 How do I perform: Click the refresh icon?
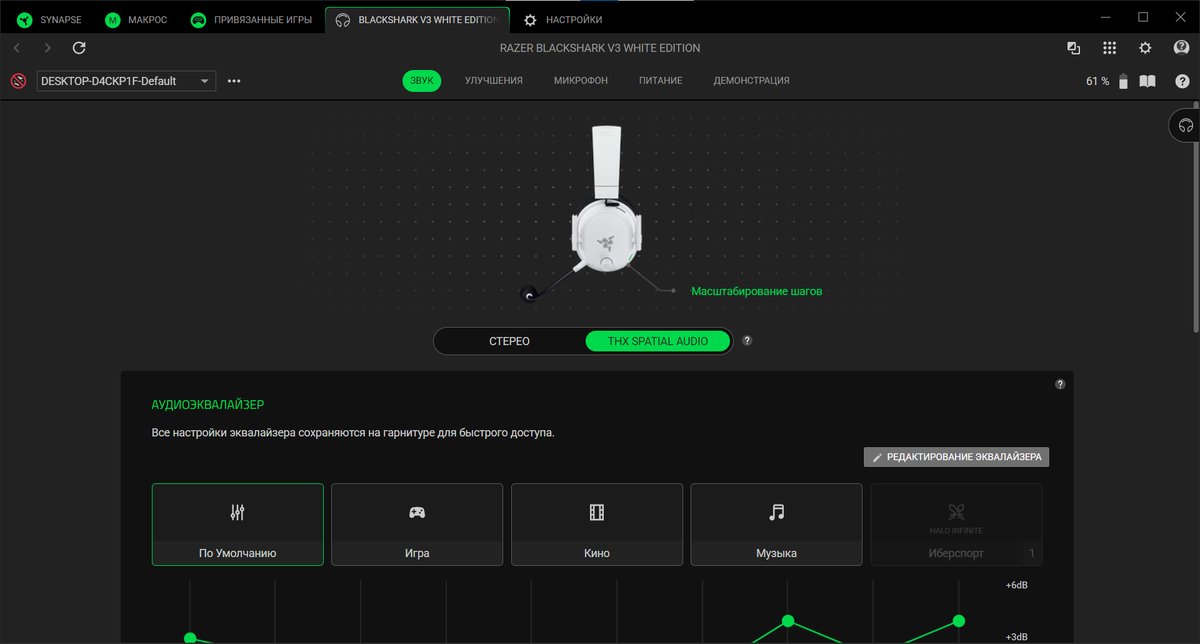[79, 48]
